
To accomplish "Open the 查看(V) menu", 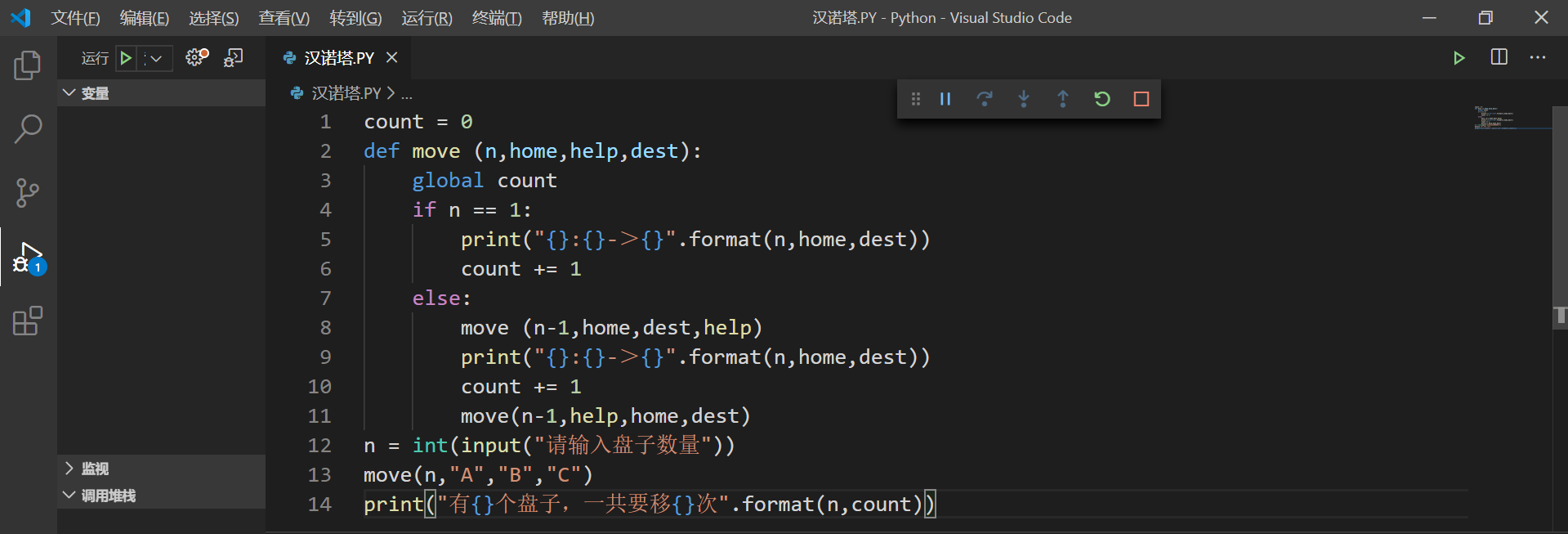I will coord(284,18).
